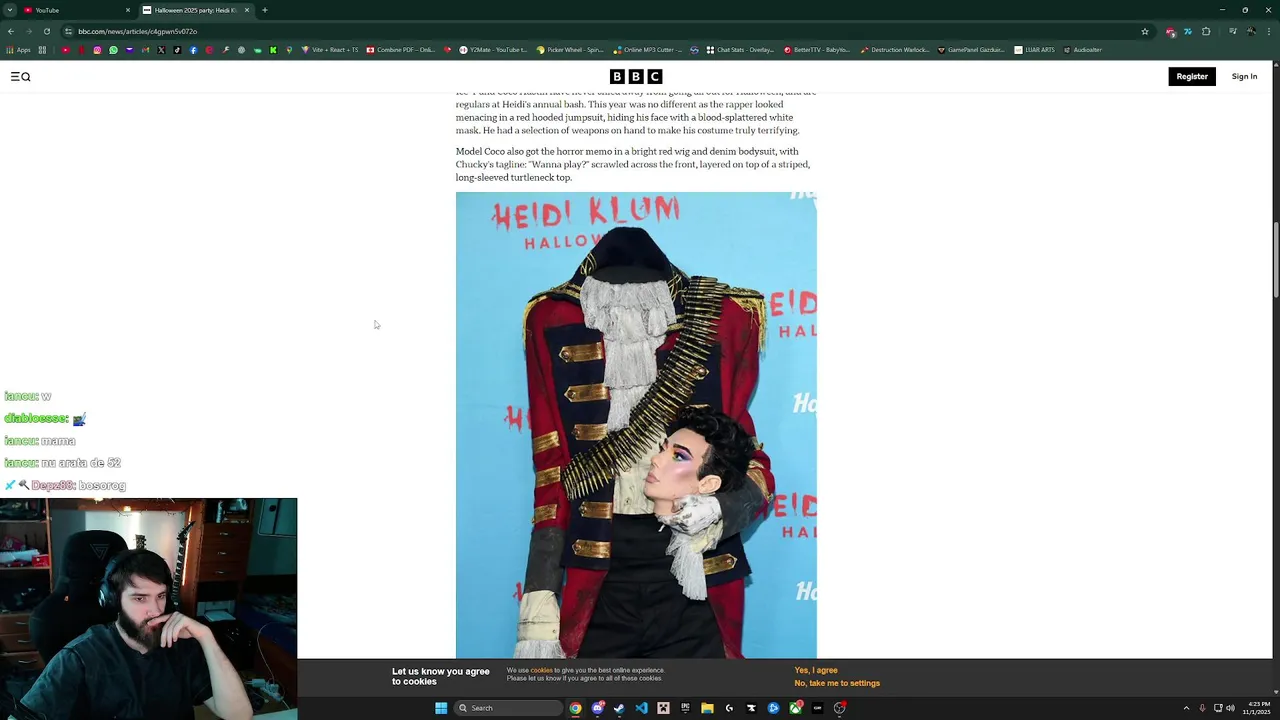Click the BBC logo in the header
The height and width of the screenshot is (720, 1280).
[x=636, y=76]
